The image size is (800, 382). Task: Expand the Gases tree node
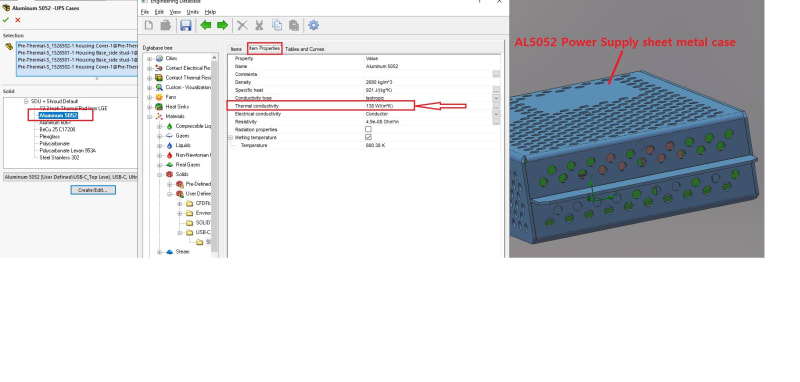(x=160, y=136)
